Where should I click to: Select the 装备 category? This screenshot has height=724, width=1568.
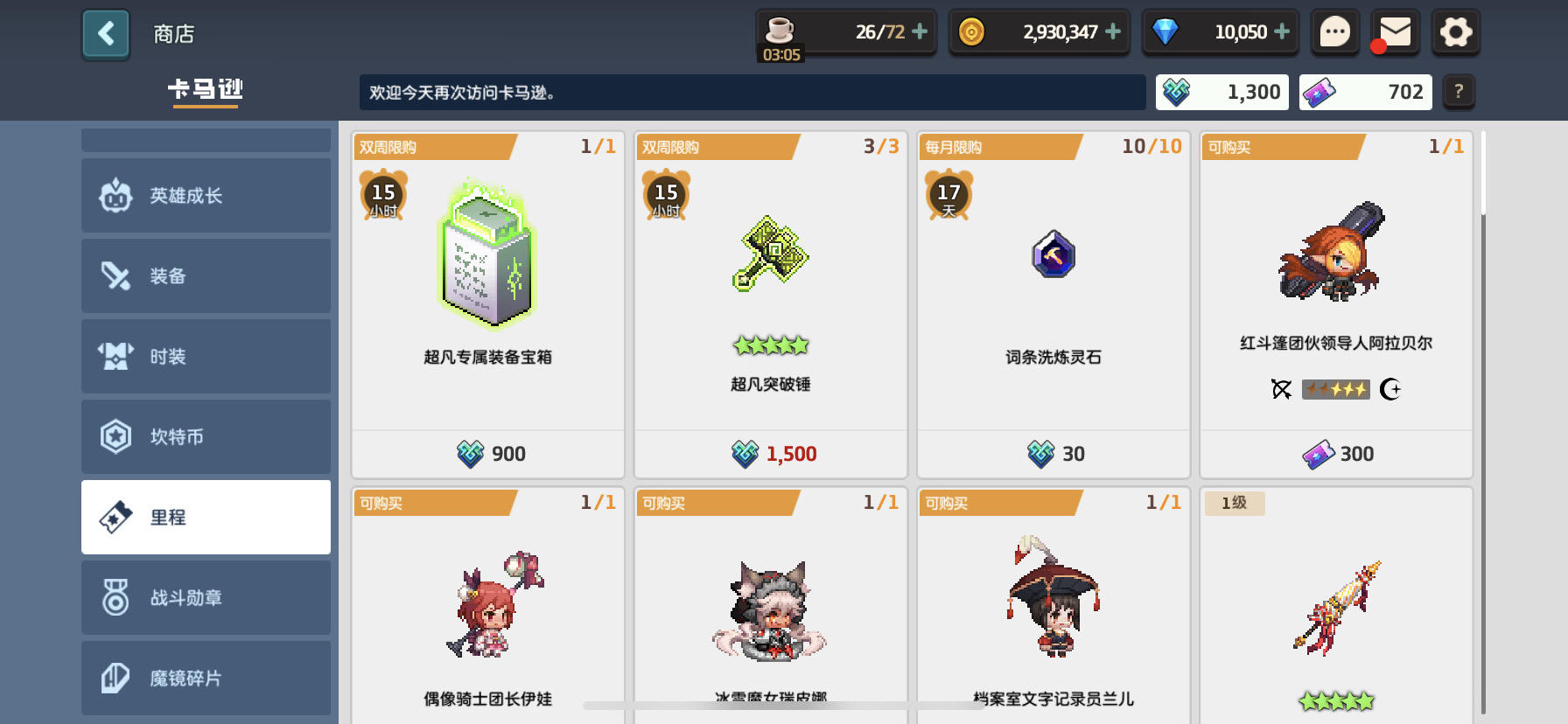tap(206, 275)
